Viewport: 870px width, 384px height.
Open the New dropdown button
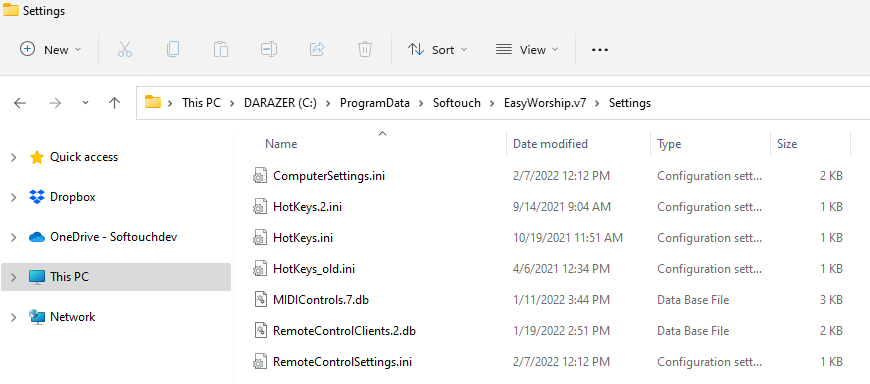[50, 49]
